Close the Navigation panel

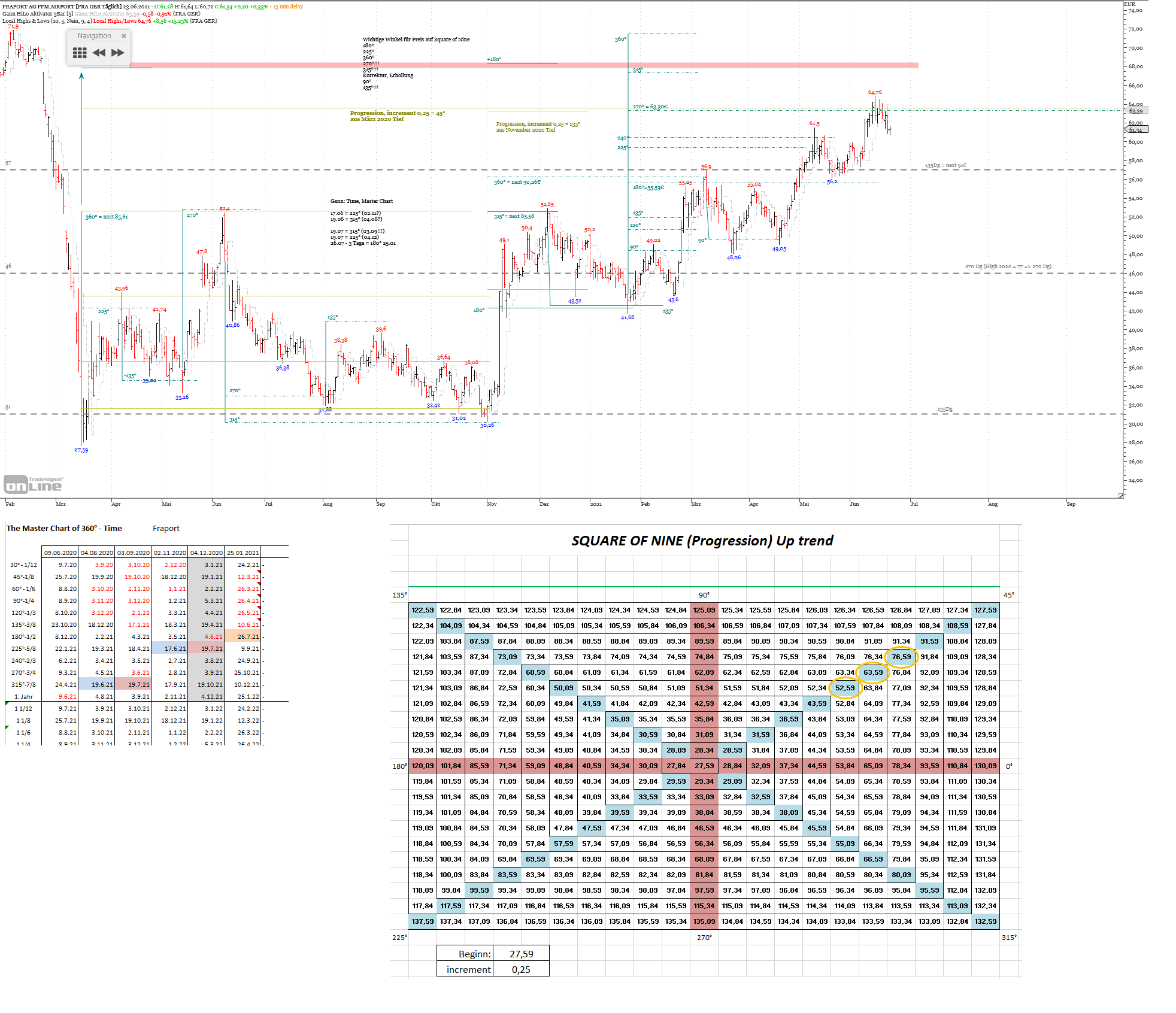tap(124, 36)
